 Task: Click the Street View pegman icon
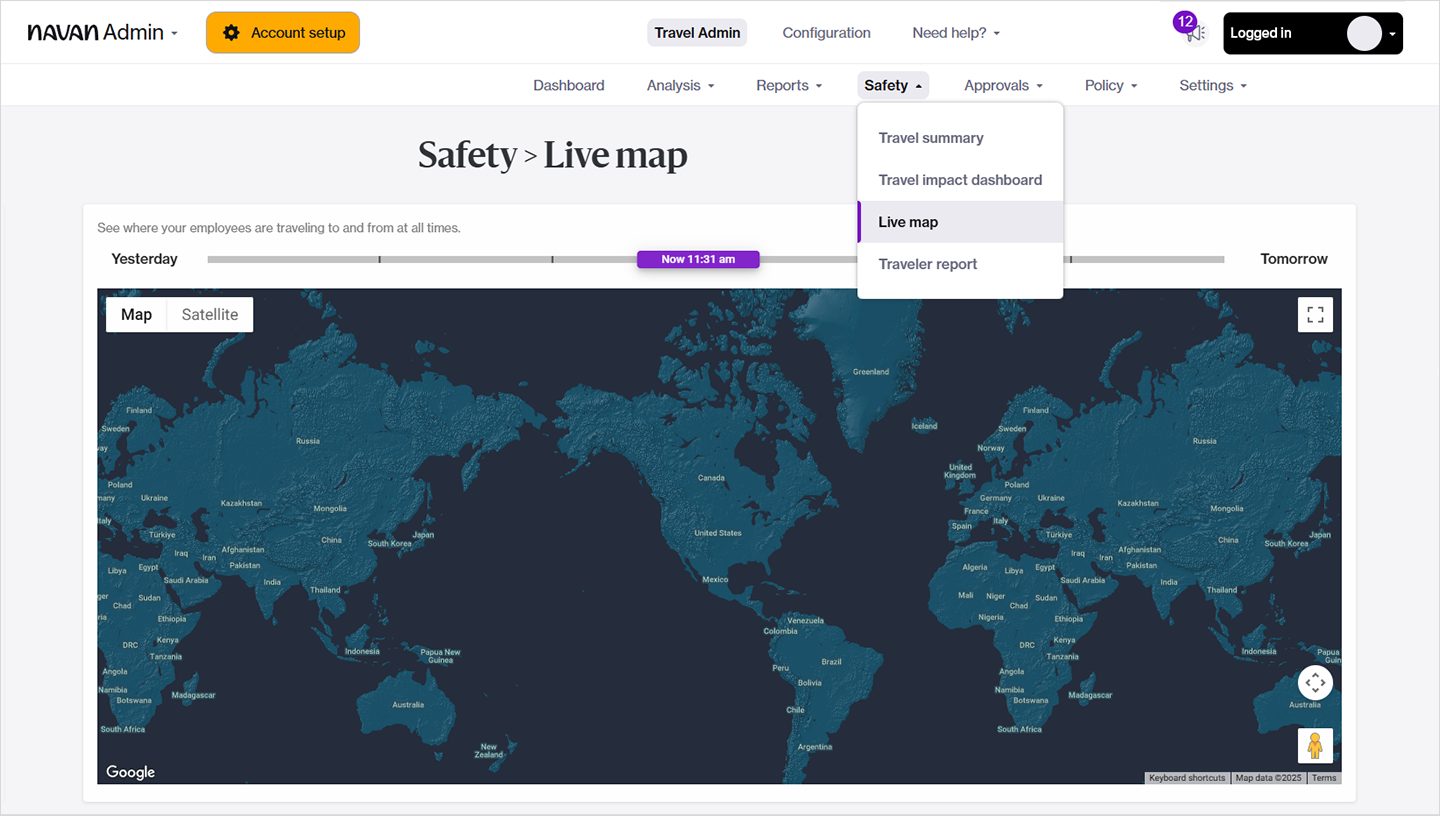point(1315,746)
